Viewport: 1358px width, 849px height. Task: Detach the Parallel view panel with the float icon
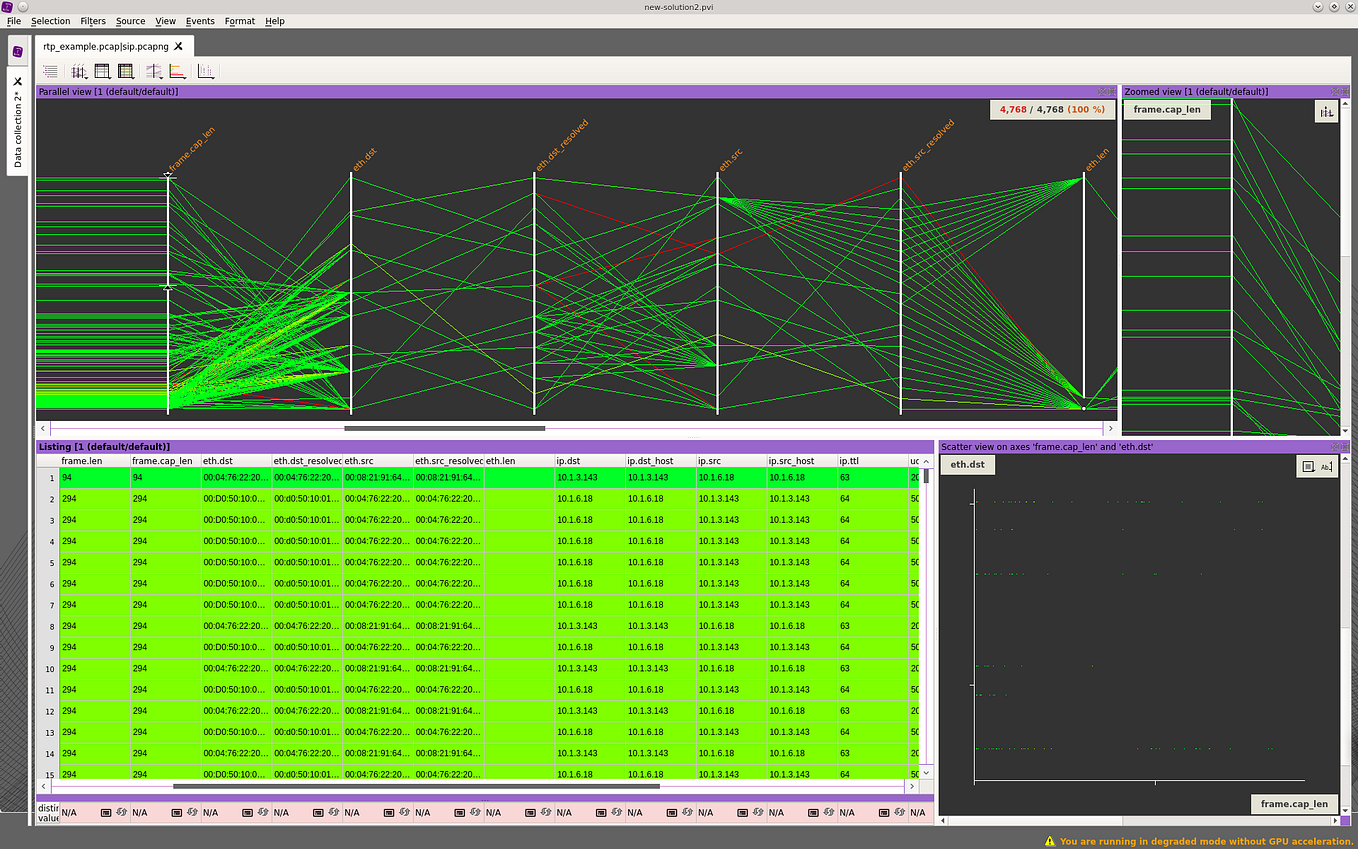tap(1103, 91)
